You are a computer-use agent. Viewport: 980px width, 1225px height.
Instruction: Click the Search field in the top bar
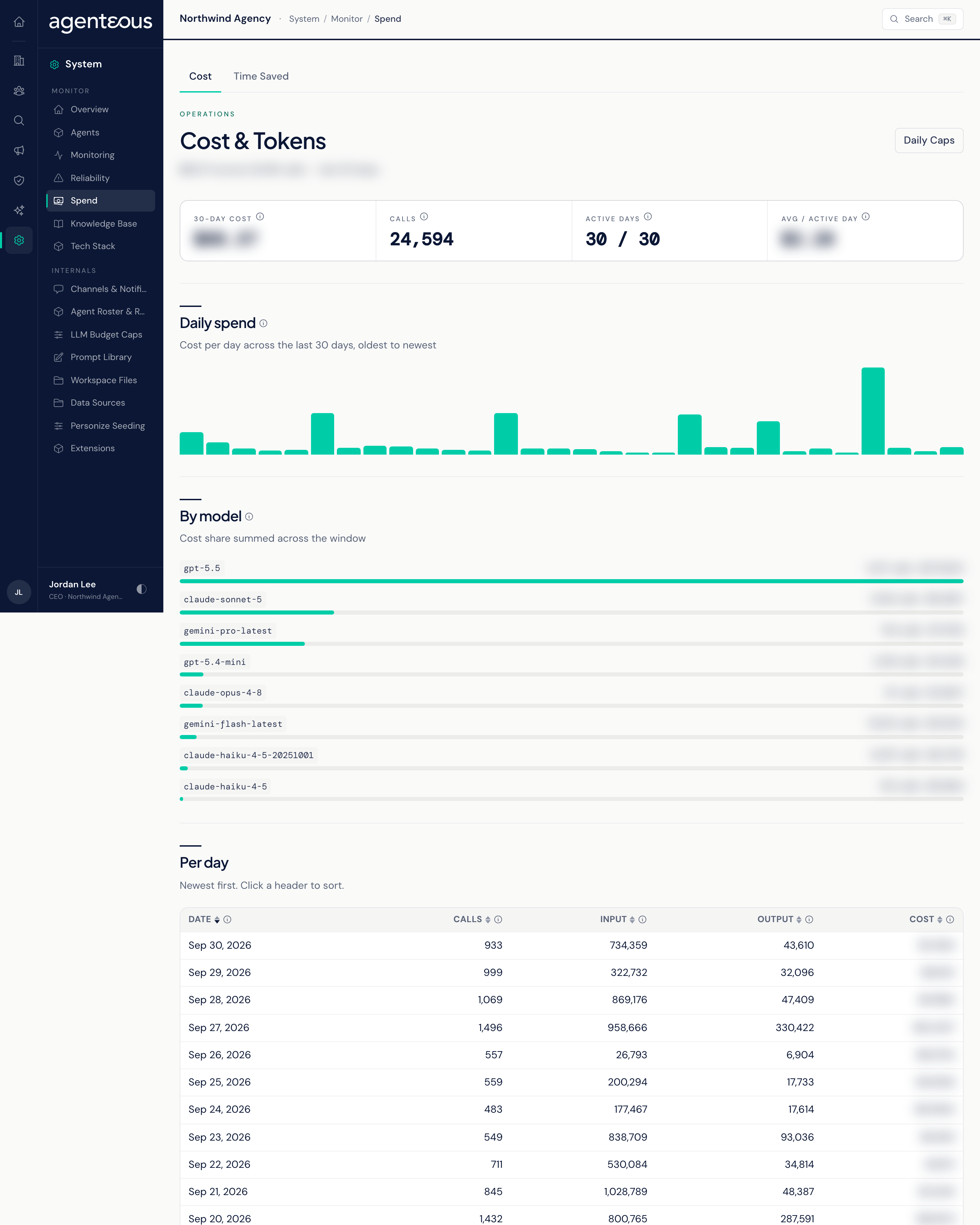tap(922, 19)
